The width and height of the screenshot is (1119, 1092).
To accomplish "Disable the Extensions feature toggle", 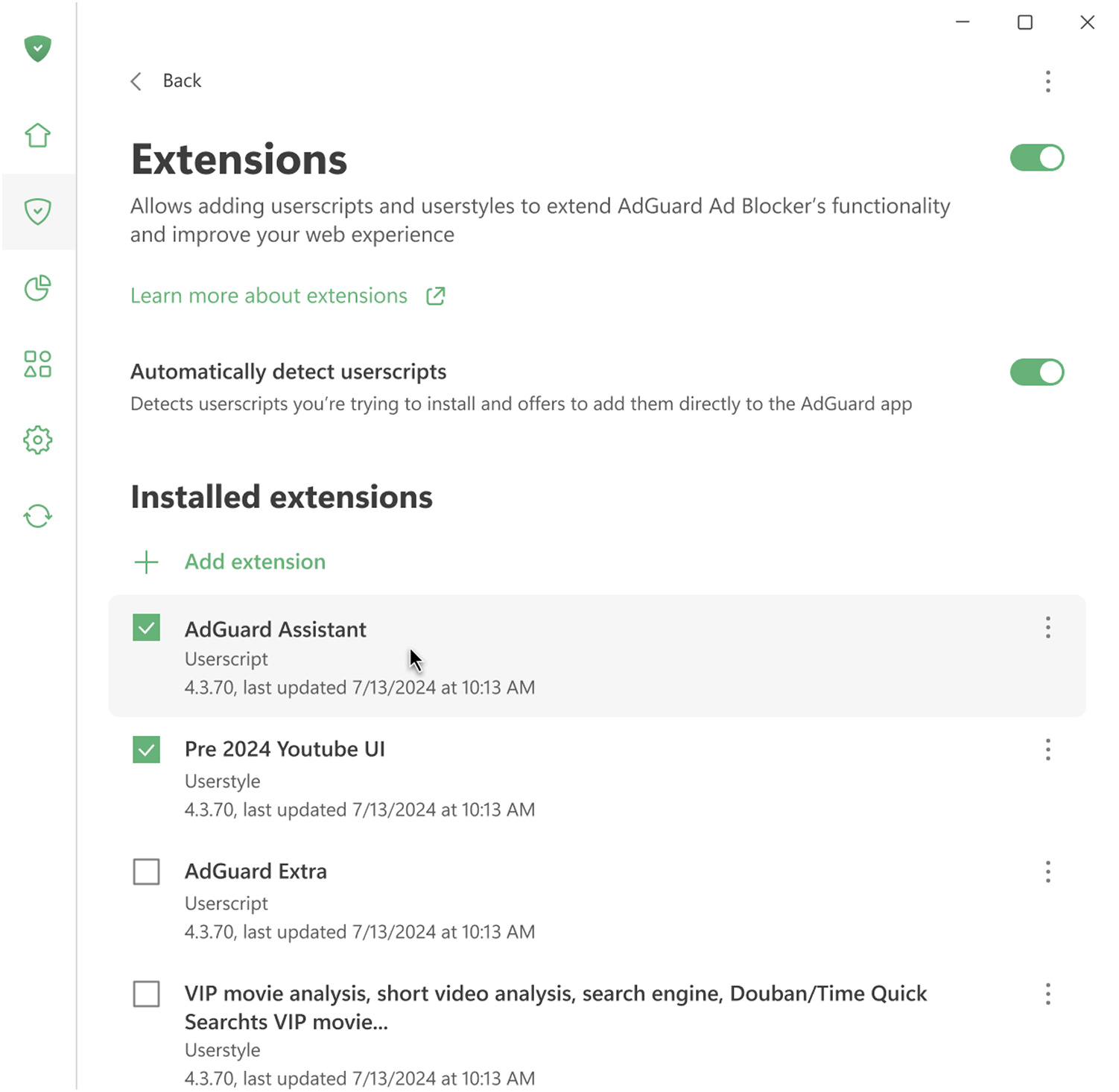I will (x=1036, y=157).
